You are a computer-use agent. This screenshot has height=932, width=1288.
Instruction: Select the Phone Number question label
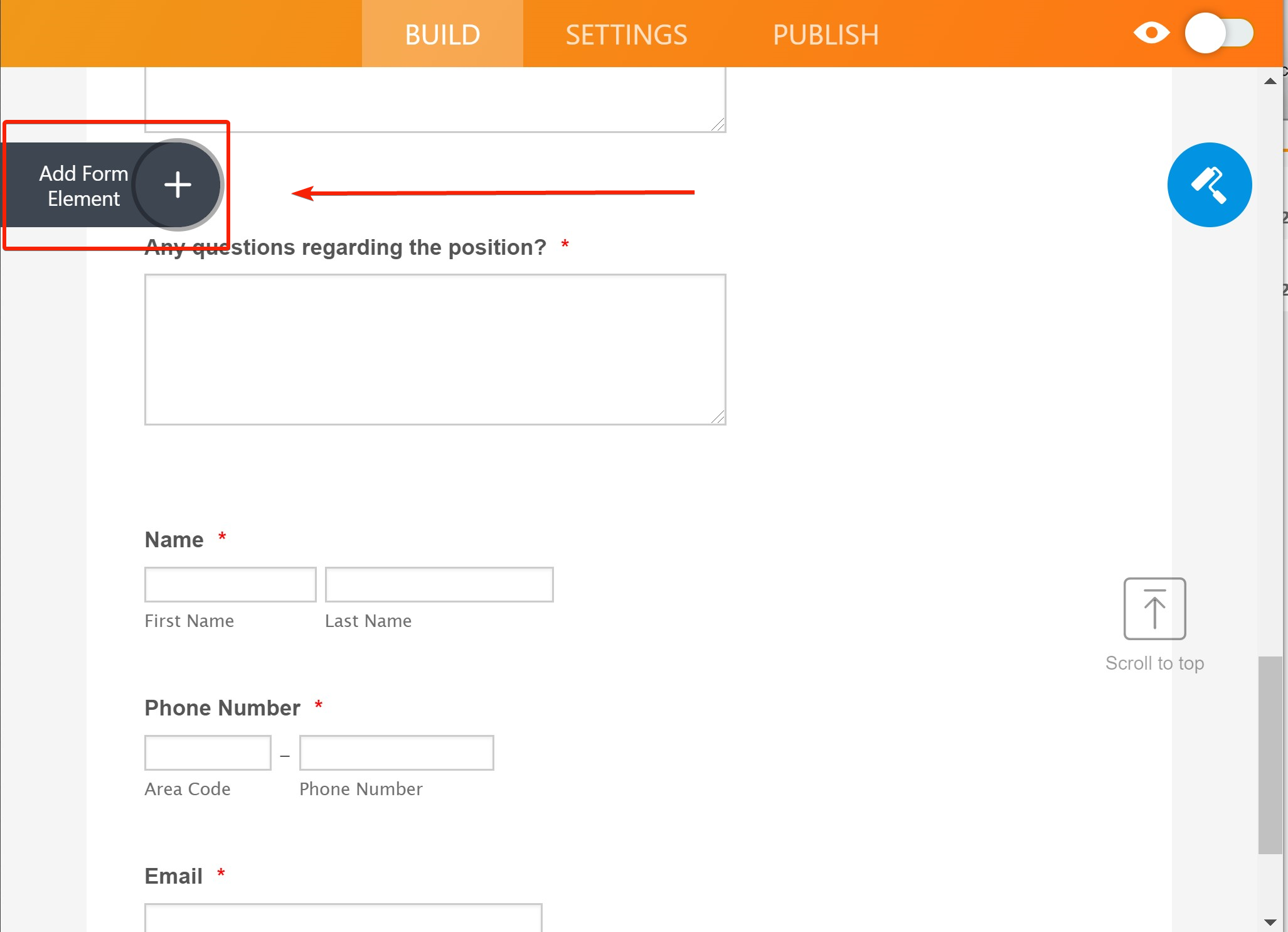[222, 708]
